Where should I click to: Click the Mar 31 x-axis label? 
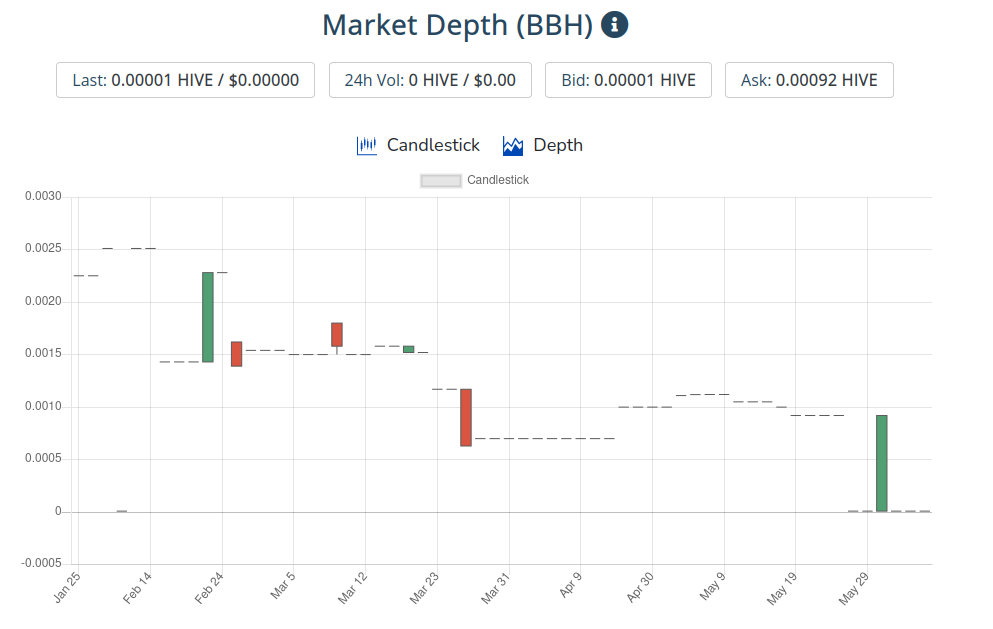[496, 587]
